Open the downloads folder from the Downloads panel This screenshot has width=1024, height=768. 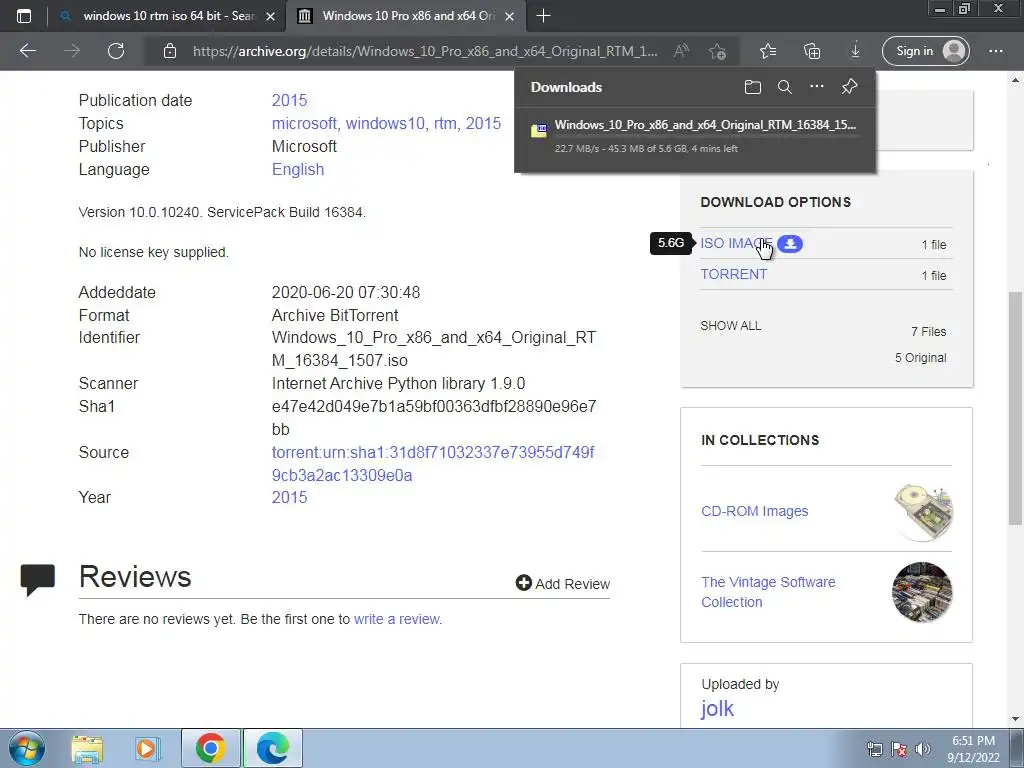click(753, 87)
